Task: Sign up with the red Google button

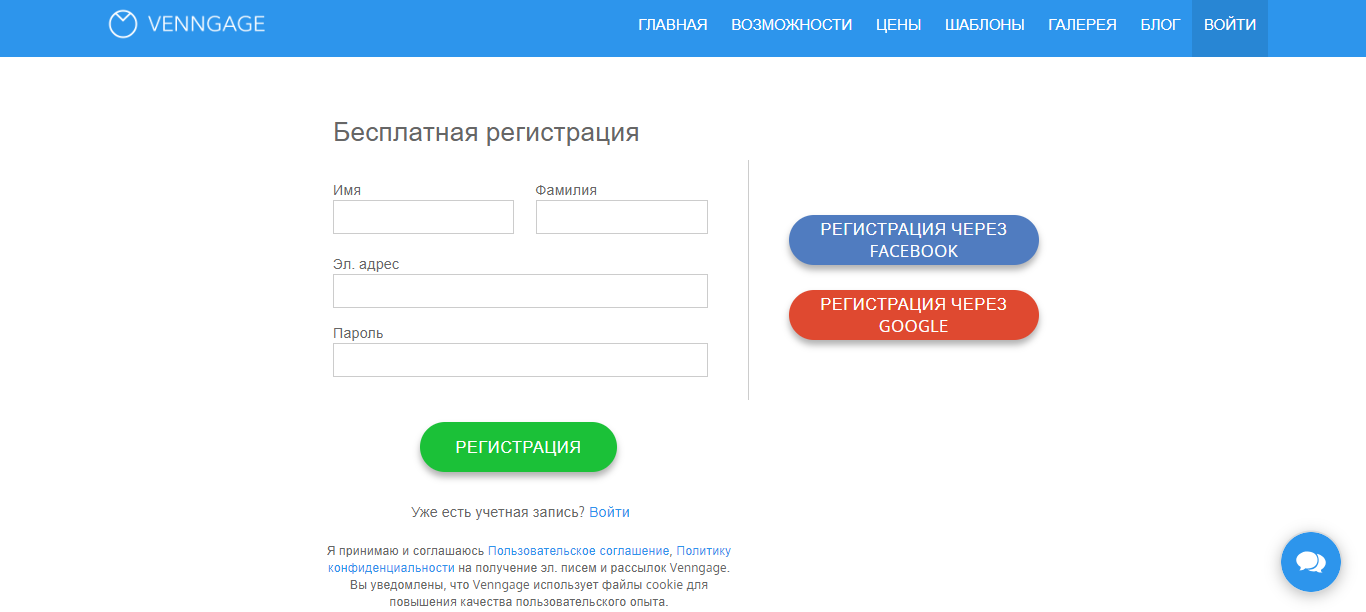Action: (x=913, y=315)
